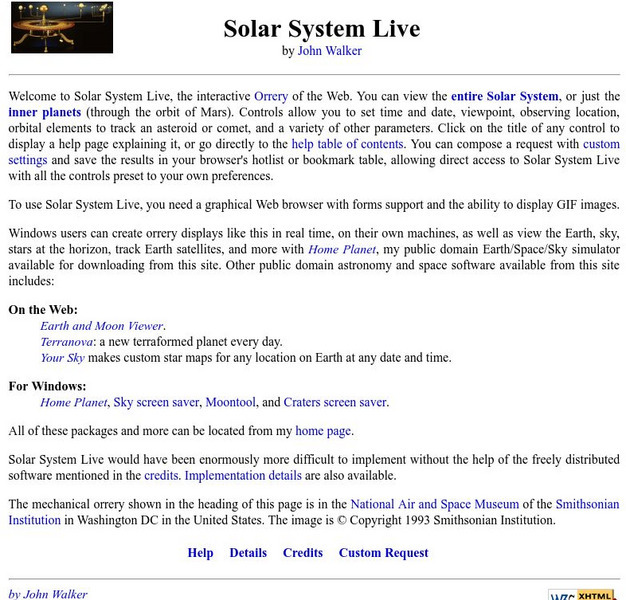626x600 pixels.
Task: Open the Craters screen saver link
Action: pos(335,402)
